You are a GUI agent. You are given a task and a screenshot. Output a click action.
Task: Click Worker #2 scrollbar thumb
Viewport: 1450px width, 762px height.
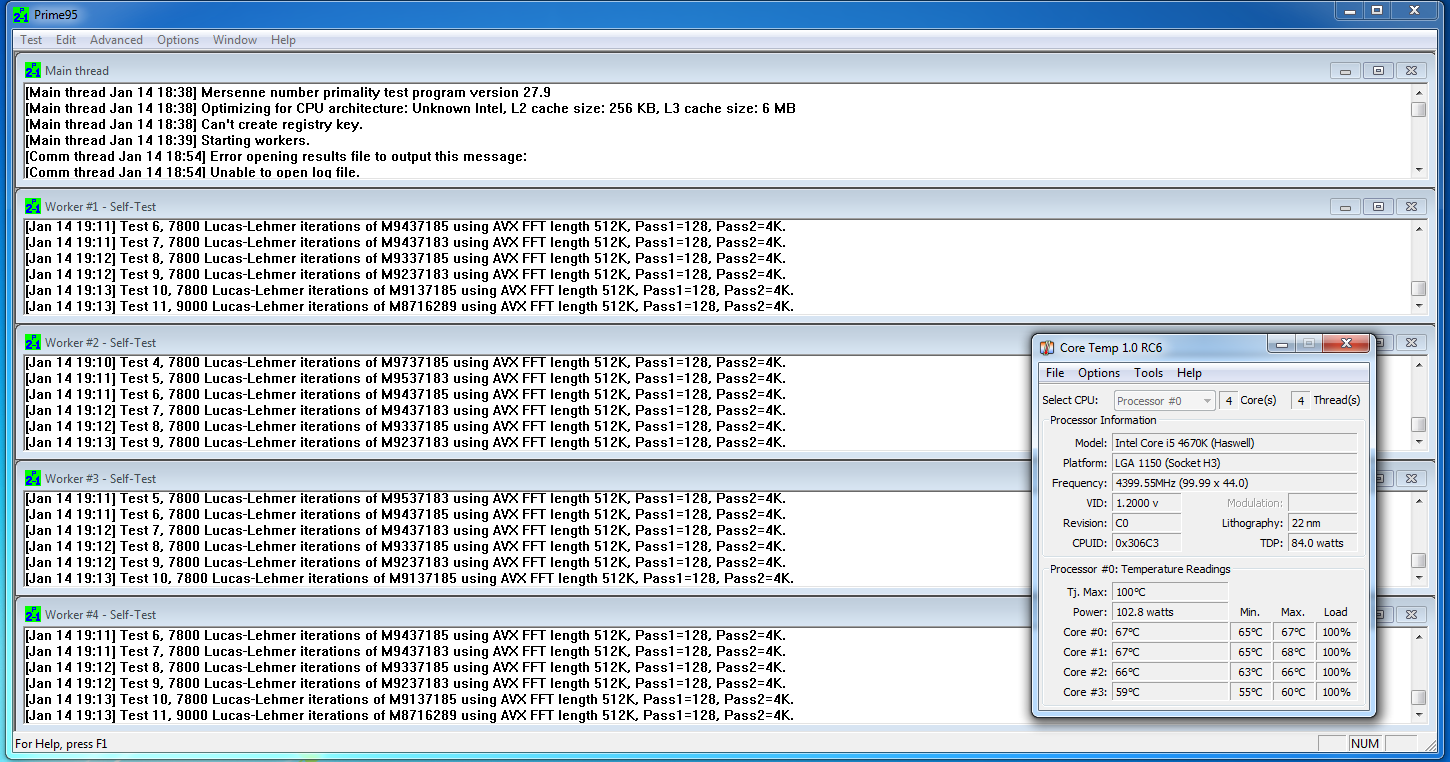click(1418, 425)
